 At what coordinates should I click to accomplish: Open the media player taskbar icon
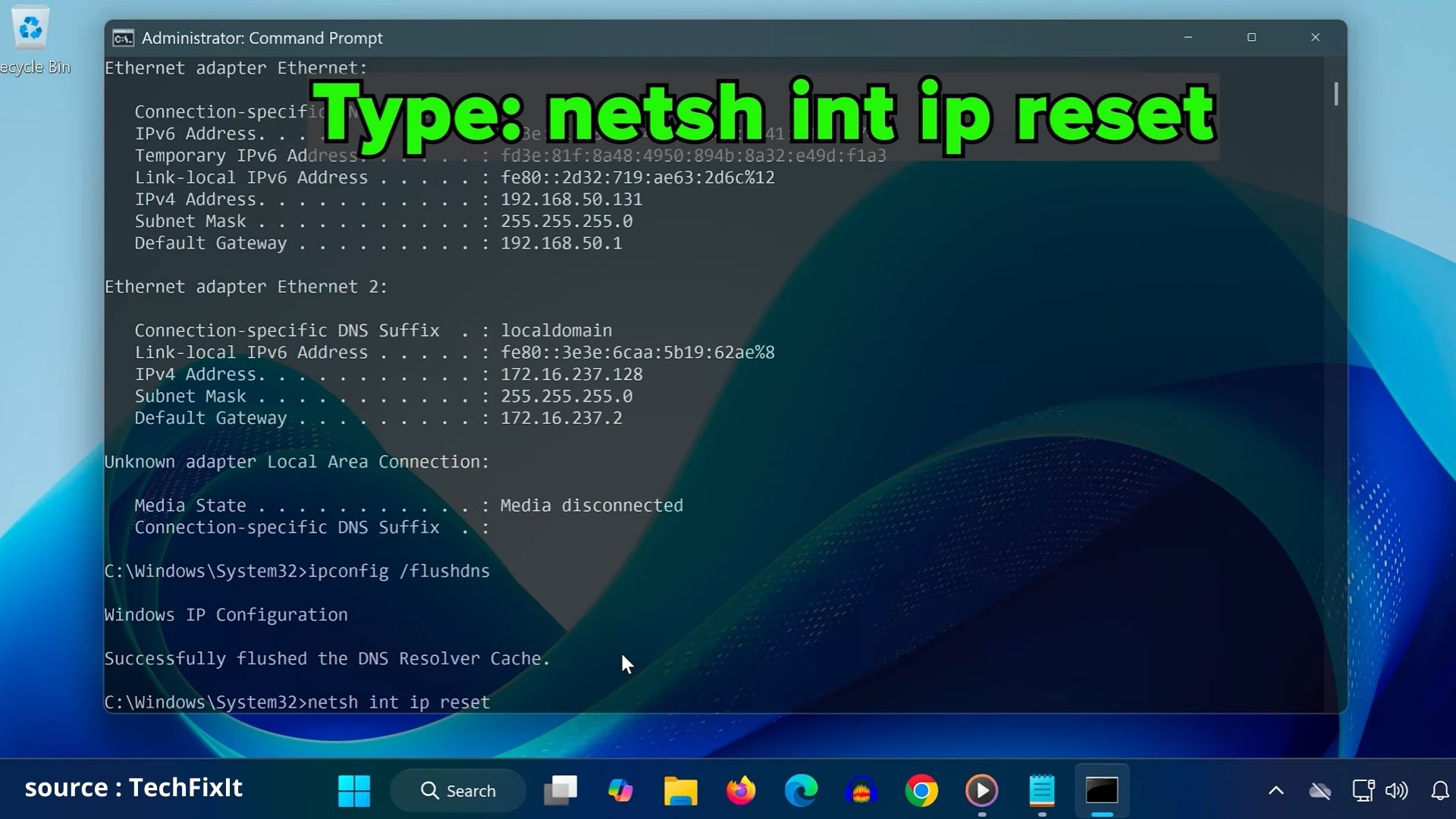coord(981,791)
